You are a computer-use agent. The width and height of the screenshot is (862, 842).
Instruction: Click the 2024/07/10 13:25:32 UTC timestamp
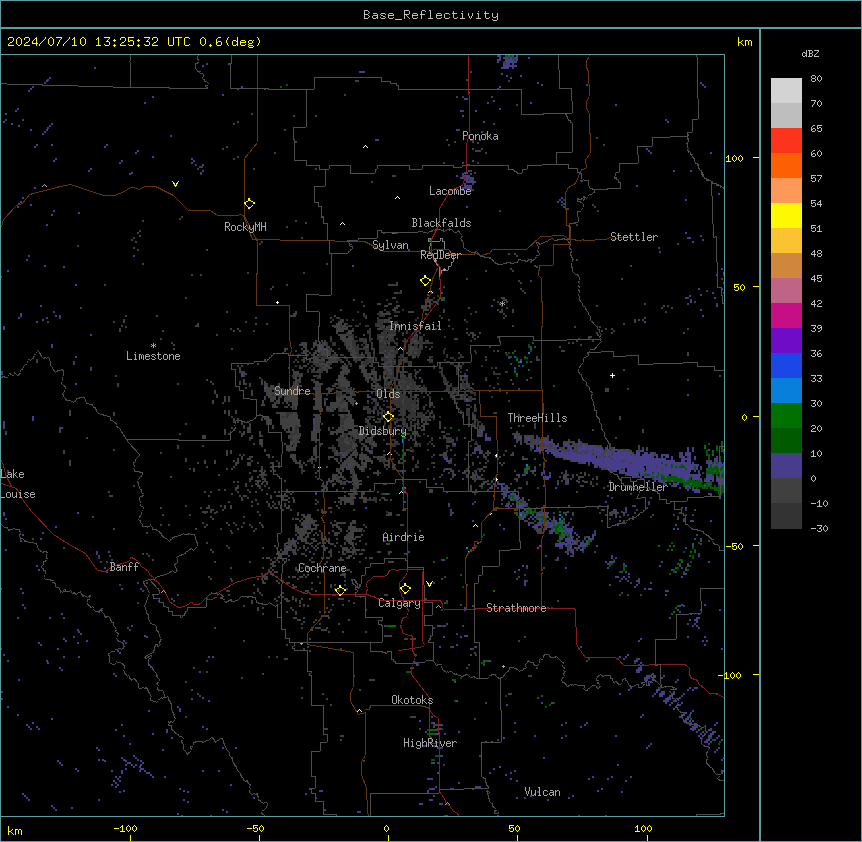pos(99,42)
